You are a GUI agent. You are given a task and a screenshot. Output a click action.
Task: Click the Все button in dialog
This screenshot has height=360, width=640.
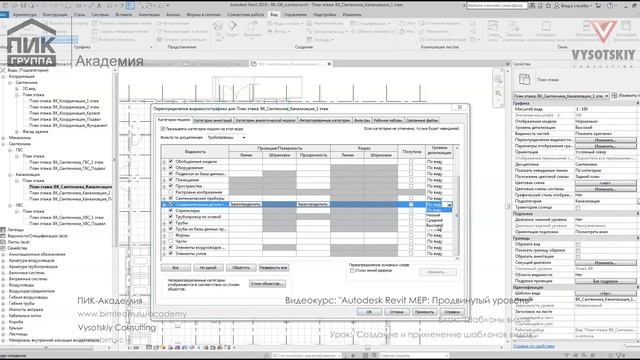pos(176,268)
